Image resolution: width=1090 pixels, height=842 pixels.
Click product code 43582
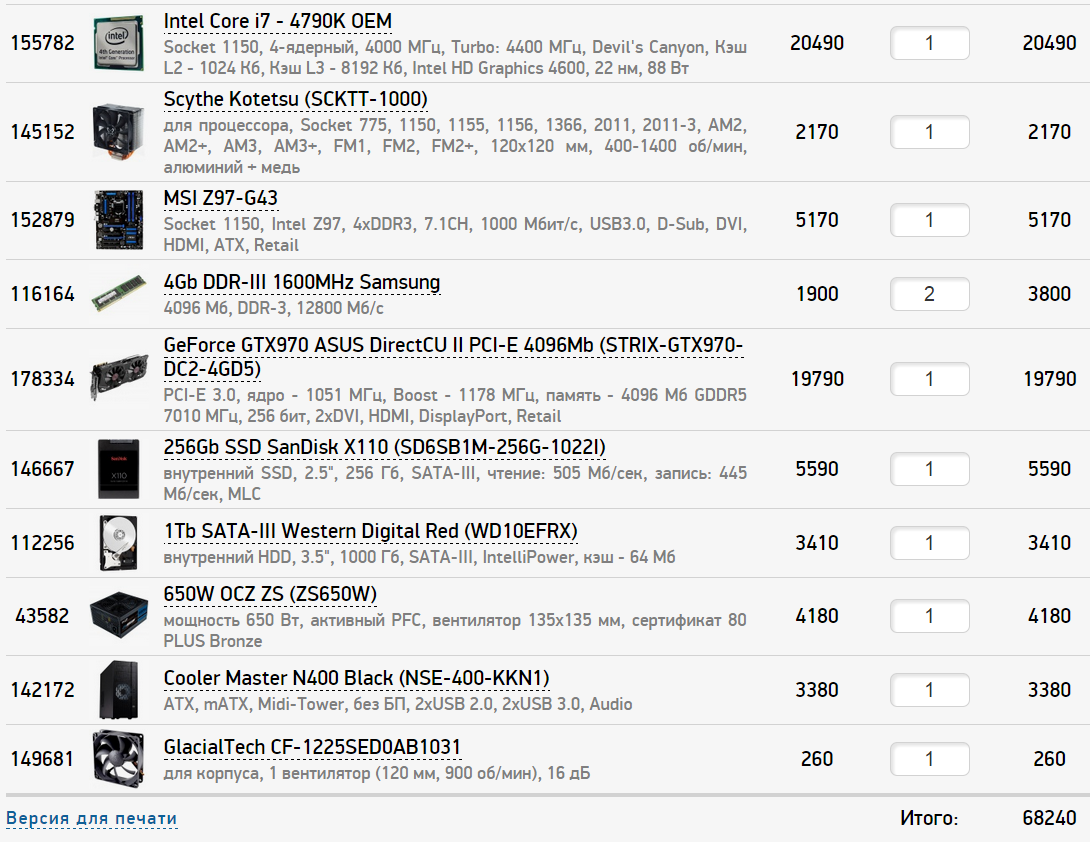(x=42, y=615)
